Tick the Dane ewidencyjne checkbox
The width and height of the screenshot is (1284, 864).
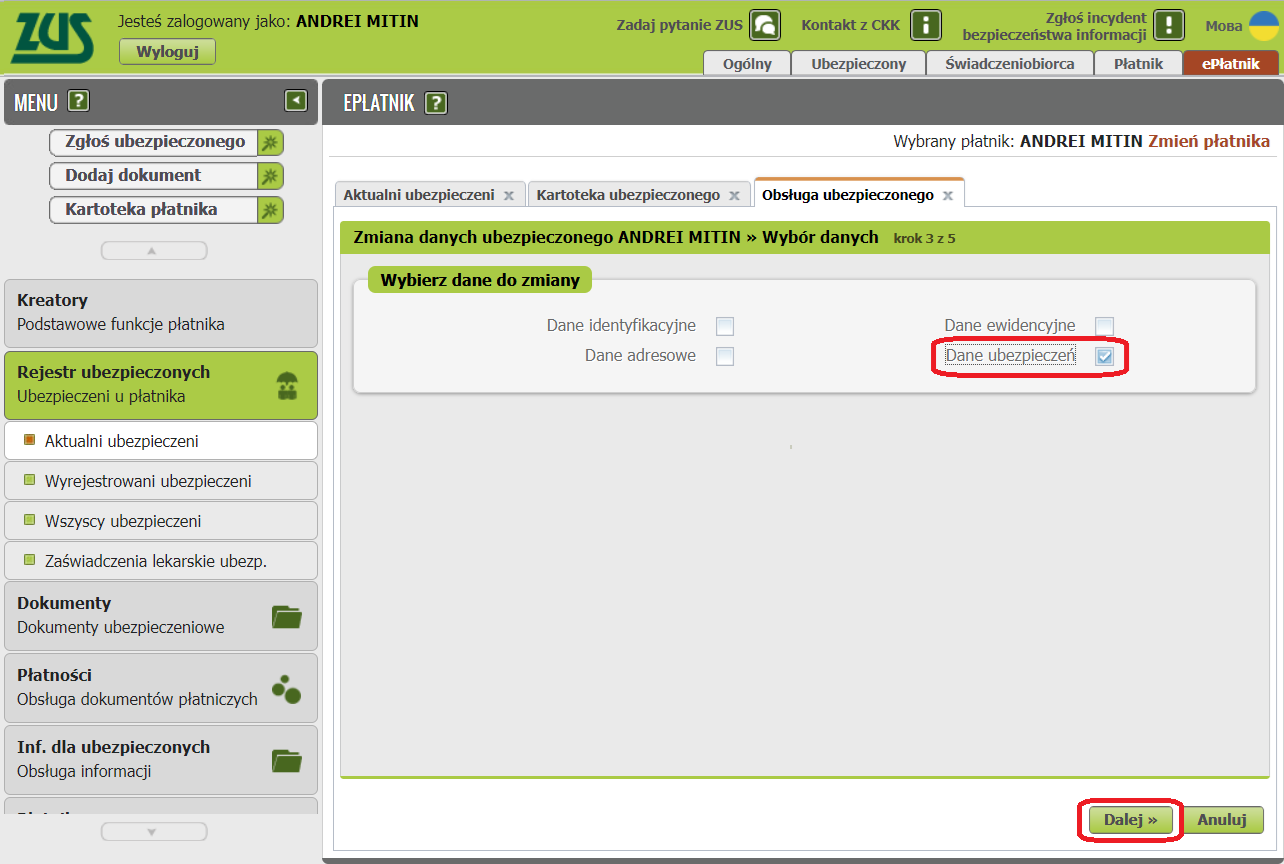pyautogui.click(x=1104, y=326)
